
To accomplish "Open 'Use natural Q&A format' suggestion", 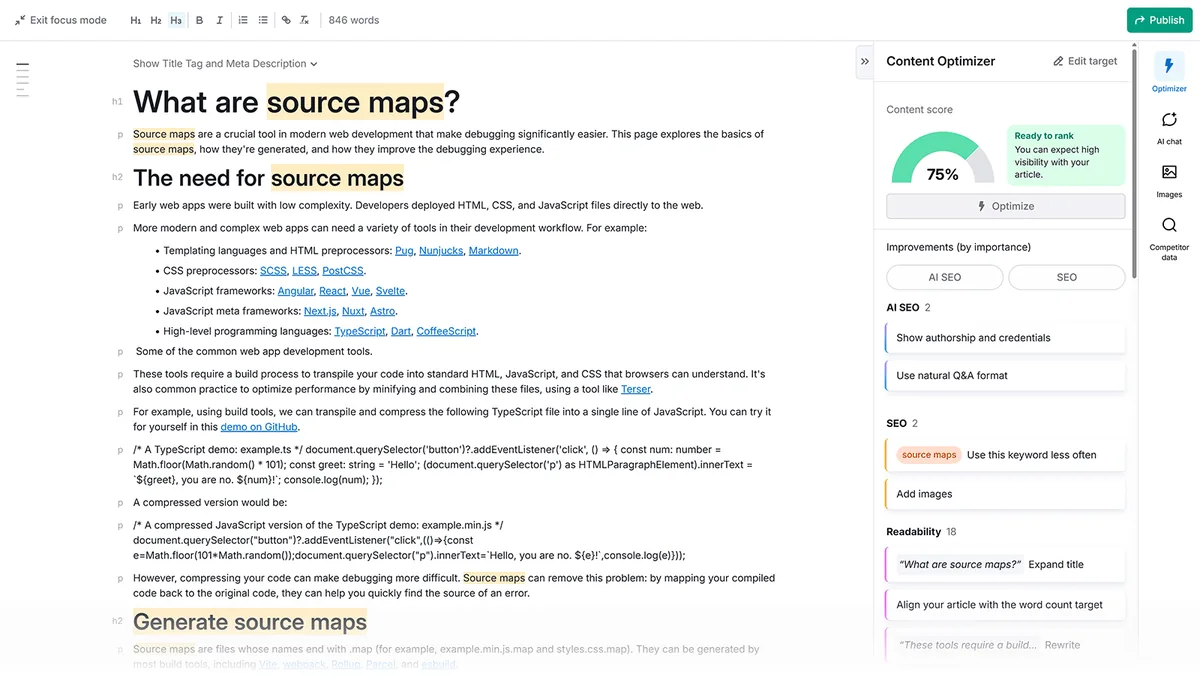I will tap(1005, 376).
